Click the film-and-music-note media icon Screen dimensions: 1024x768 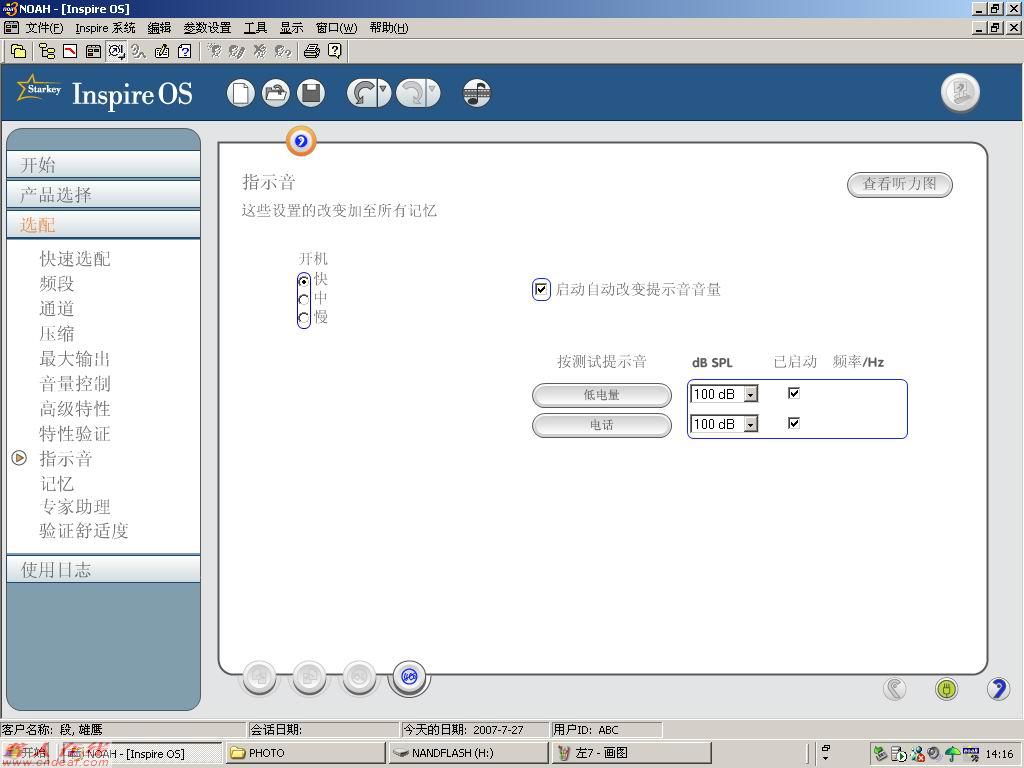click(477, 93)
